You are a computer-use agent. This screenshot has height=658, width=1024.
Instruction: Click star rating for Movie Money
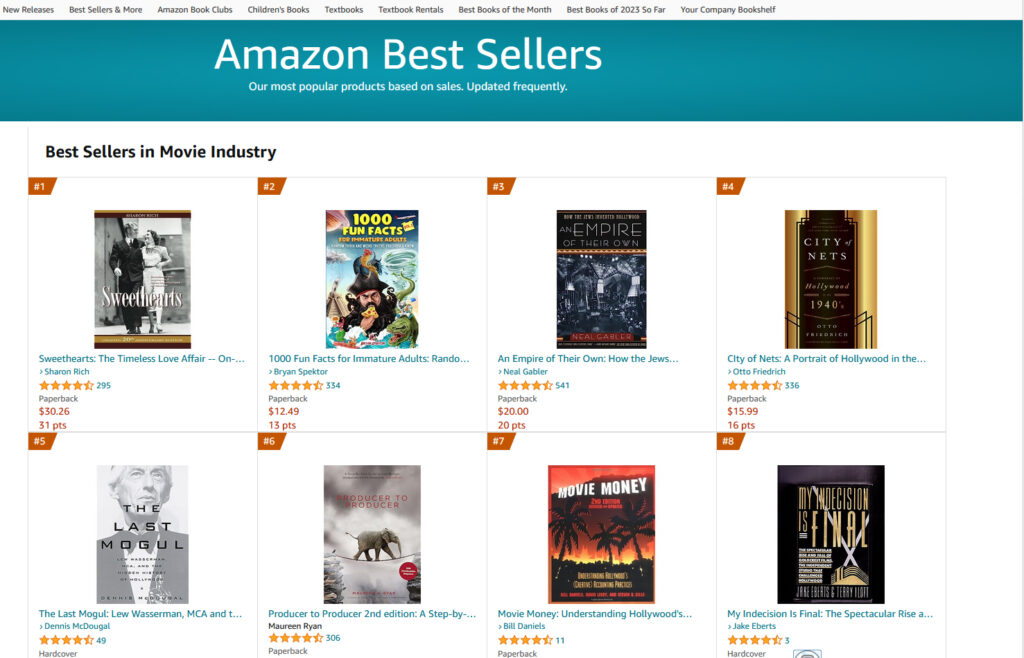pos(525,640)
